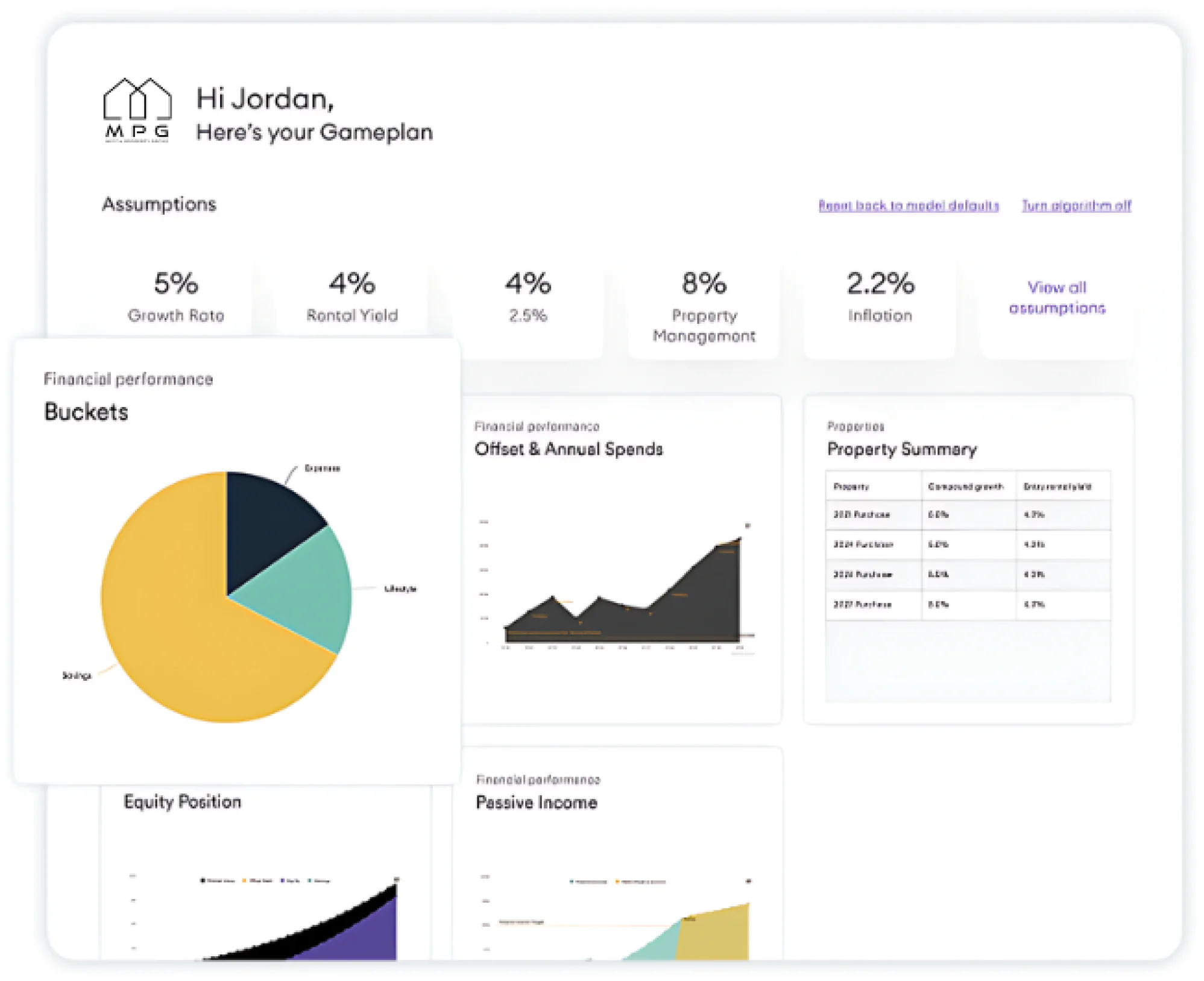Screen dimensions: 1204x981
Task: Click the 'Buckets' card heading
Action: coord(86,412)
